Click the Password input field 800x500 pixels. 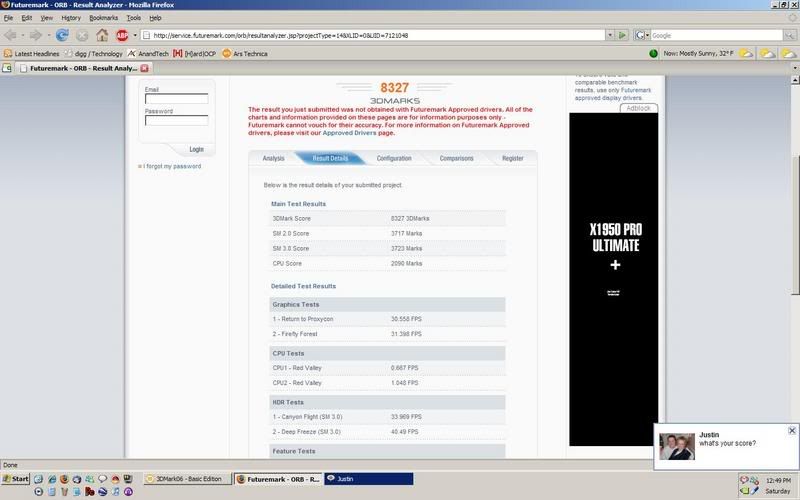pyautogui.click(x=177, y=120)
